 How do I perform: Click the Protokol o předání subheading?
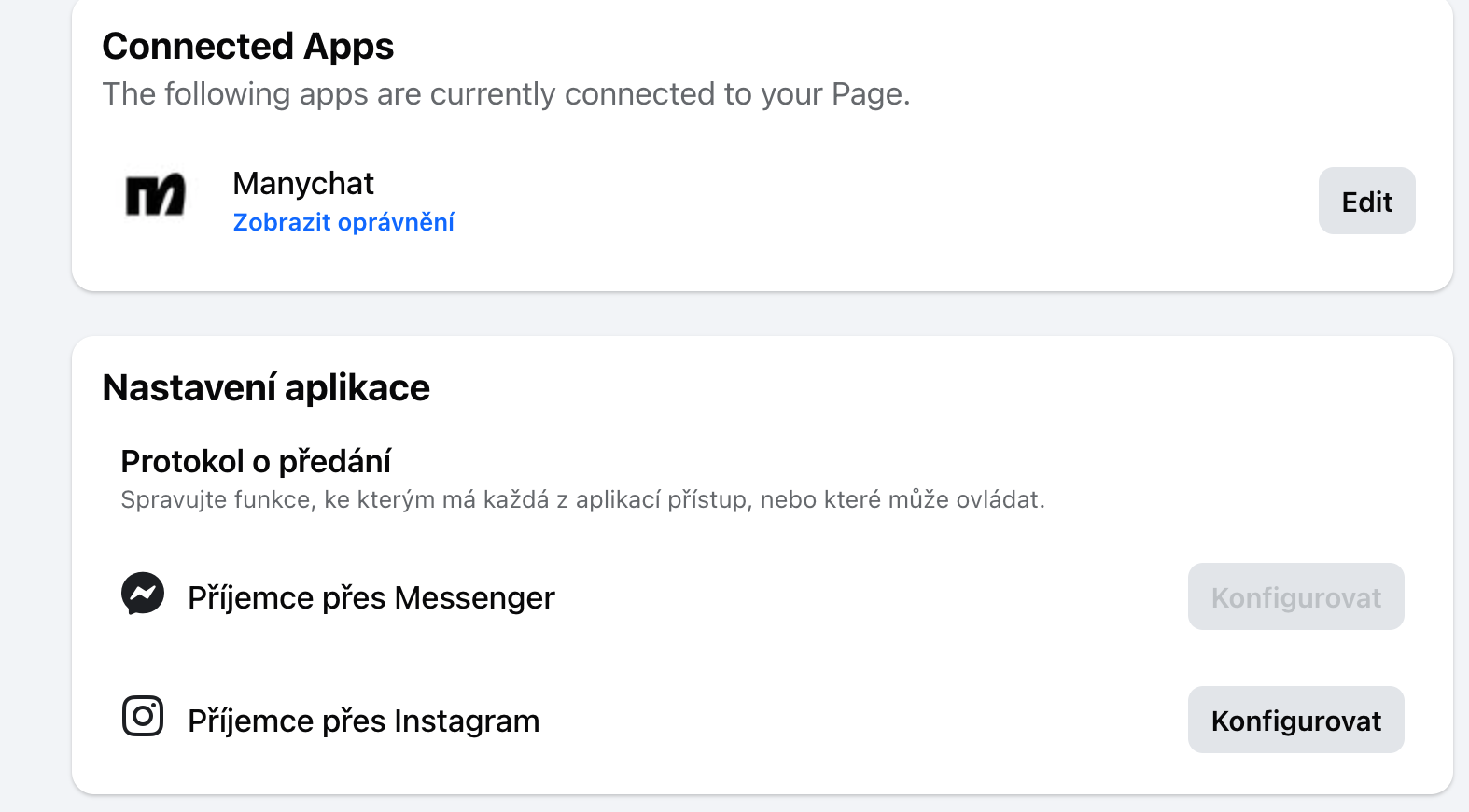click(256, 461)
